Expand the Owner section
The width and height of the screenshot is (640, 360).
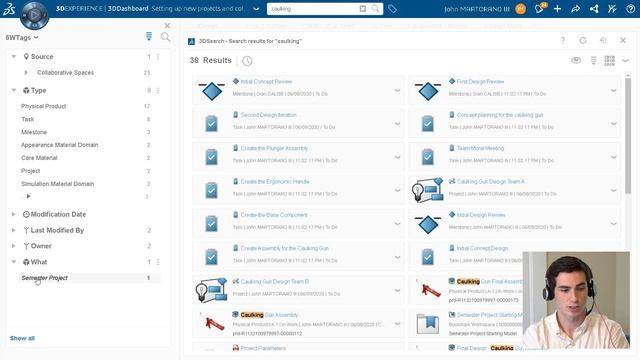pos(13,246)
